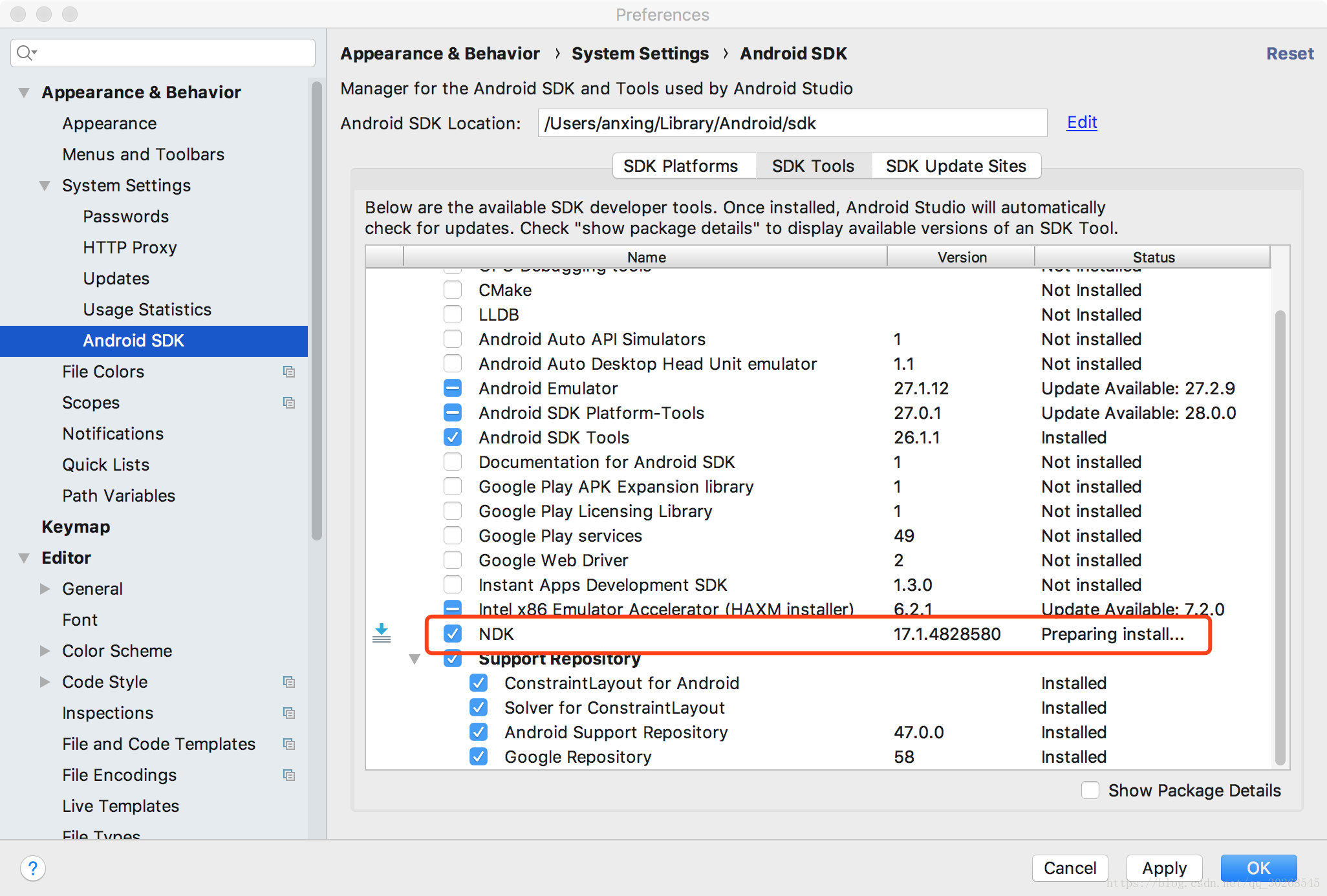Uncheck Android SDK Tools checkbox
This screenshot has width=1327, height=896.
[453, 438]
